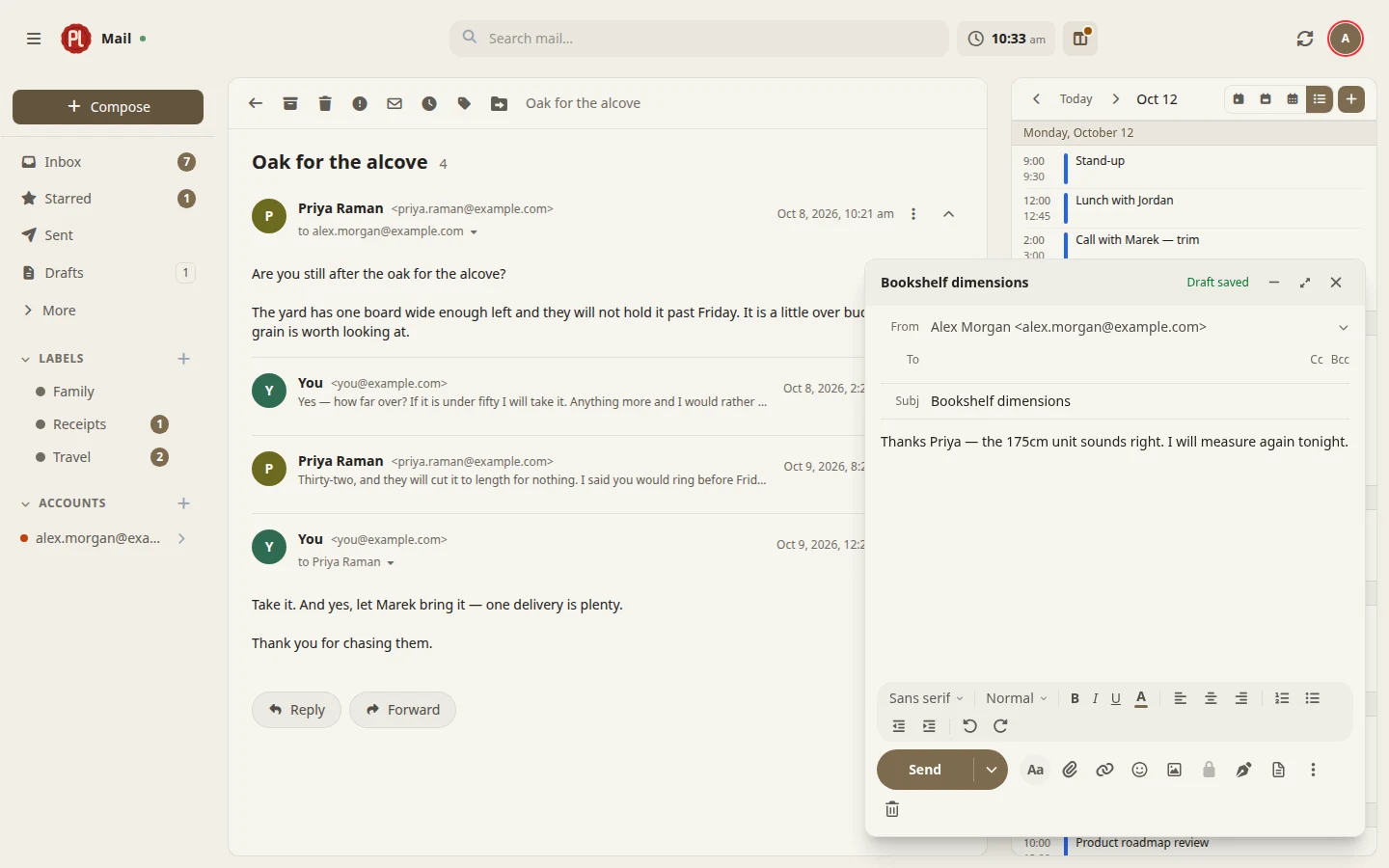Switch calendar to month grid view

(x=1293, y=99)
